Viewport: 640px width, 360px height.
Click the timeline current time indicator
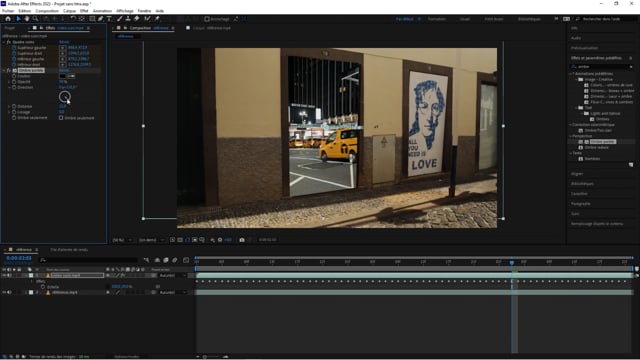512,262
